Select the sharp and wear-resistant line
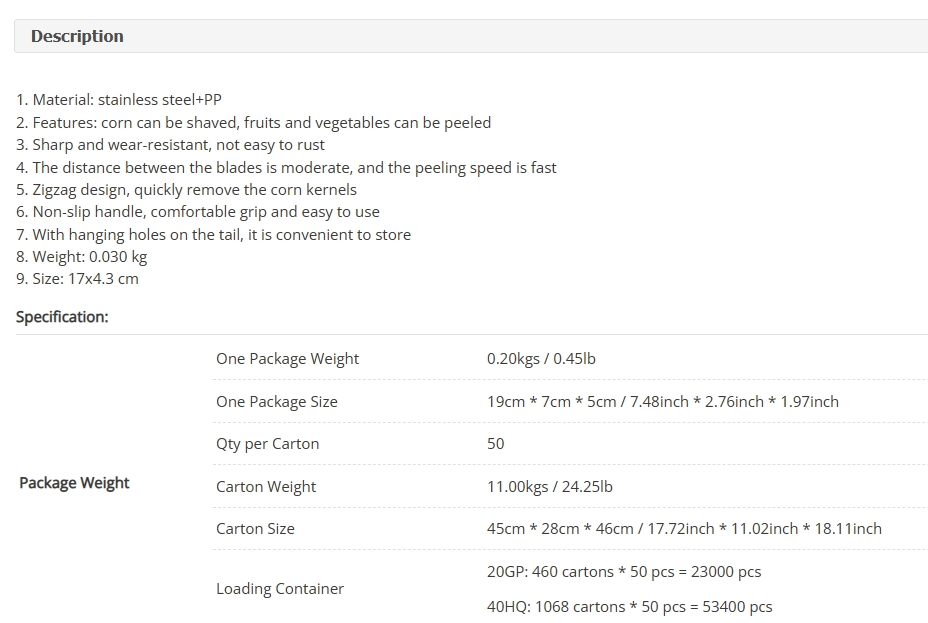This screenshot has height=623, width=928. pos(170,145)
